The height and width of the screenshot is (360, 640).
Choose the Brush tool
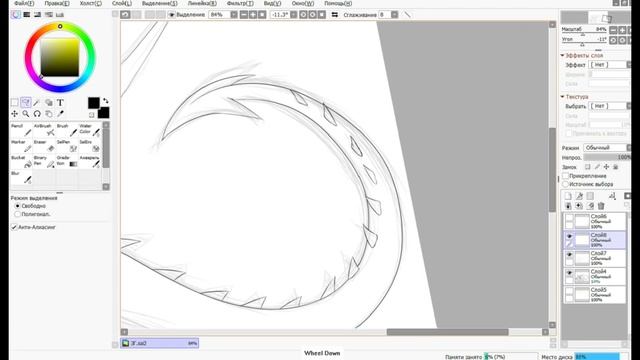tap(67, 129)
